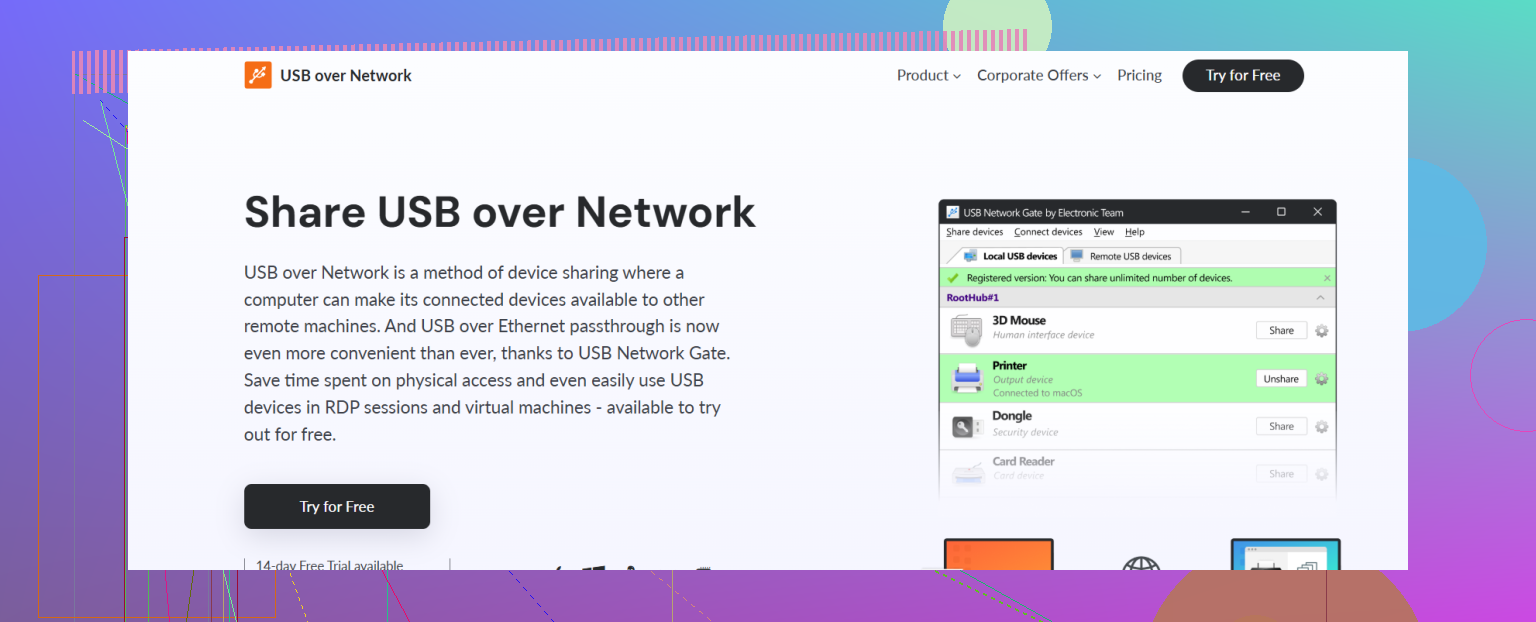Dismiss the registered version banner

pyautogui.click(x=1327, y=277)
